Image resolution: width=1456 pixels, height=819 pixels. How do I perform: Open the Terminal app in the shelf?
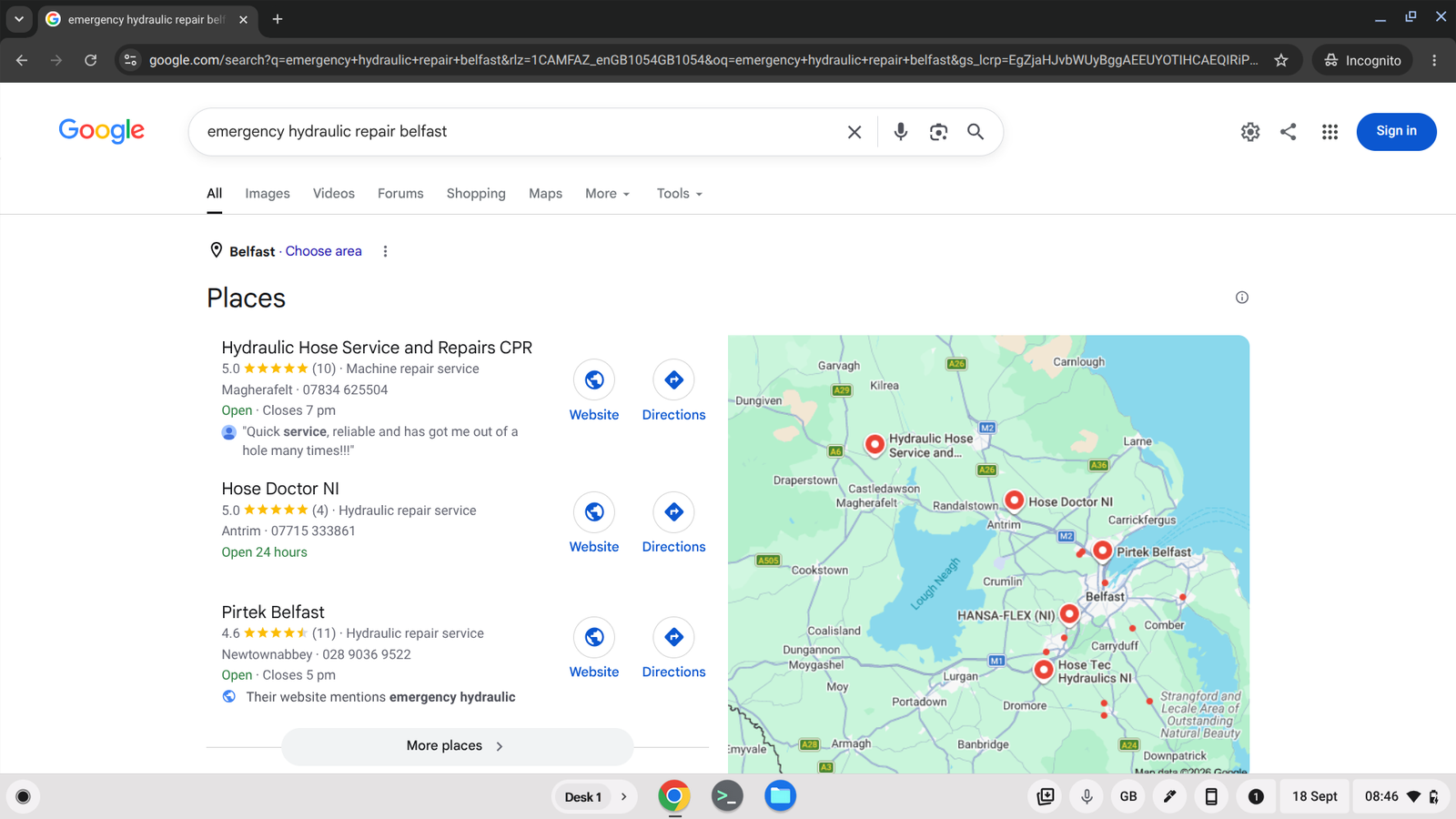click(x=727, y=796)
